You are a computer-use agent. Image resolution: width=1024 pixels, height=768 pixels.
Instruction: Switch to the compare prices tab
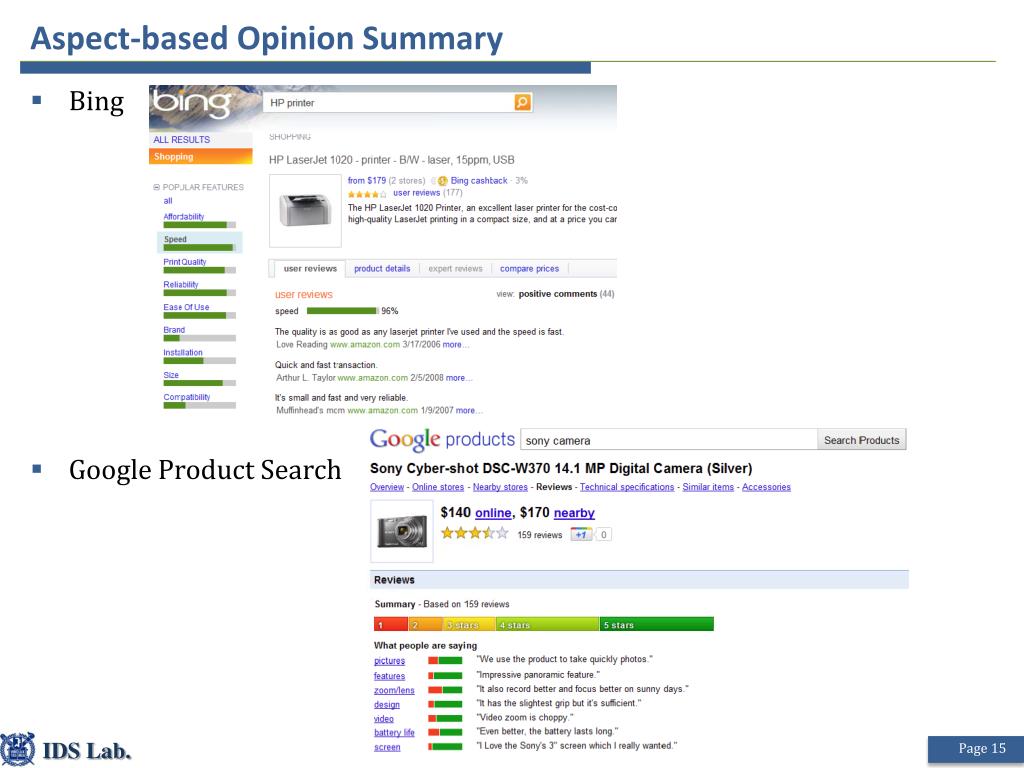530,268
